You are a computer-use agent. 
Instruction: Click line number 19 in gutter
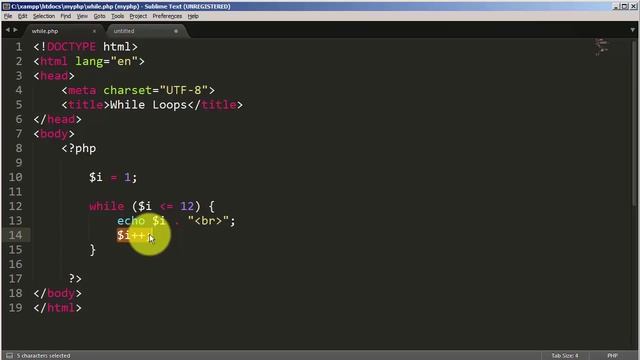[x=16, y=308]
